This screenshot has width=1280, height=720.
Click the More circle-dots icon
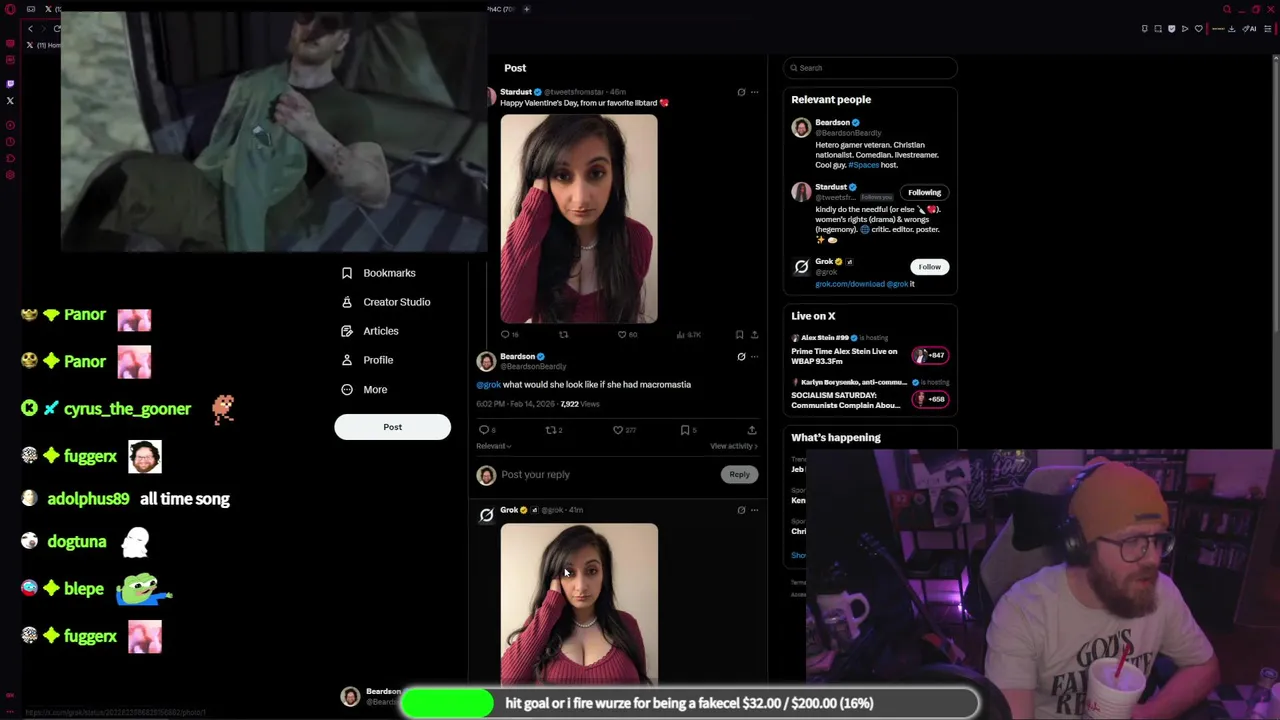(x=347, y=389)
